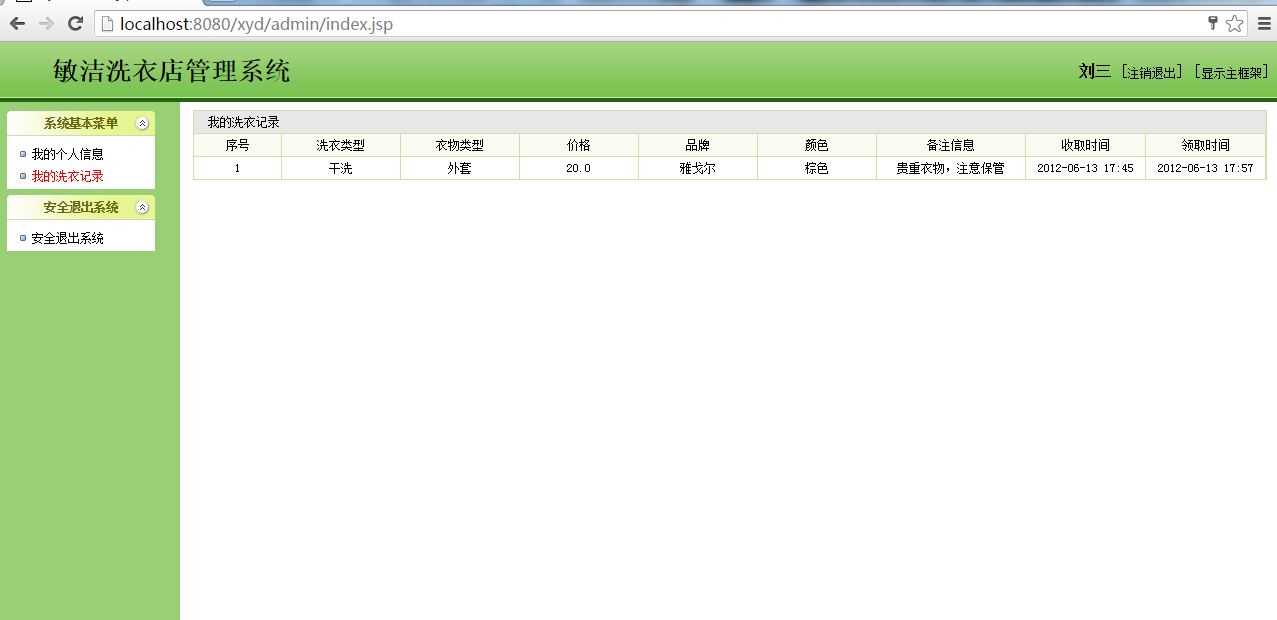
Task: Click the 安全退出系统 sidebar link
Action: (67, 239)
